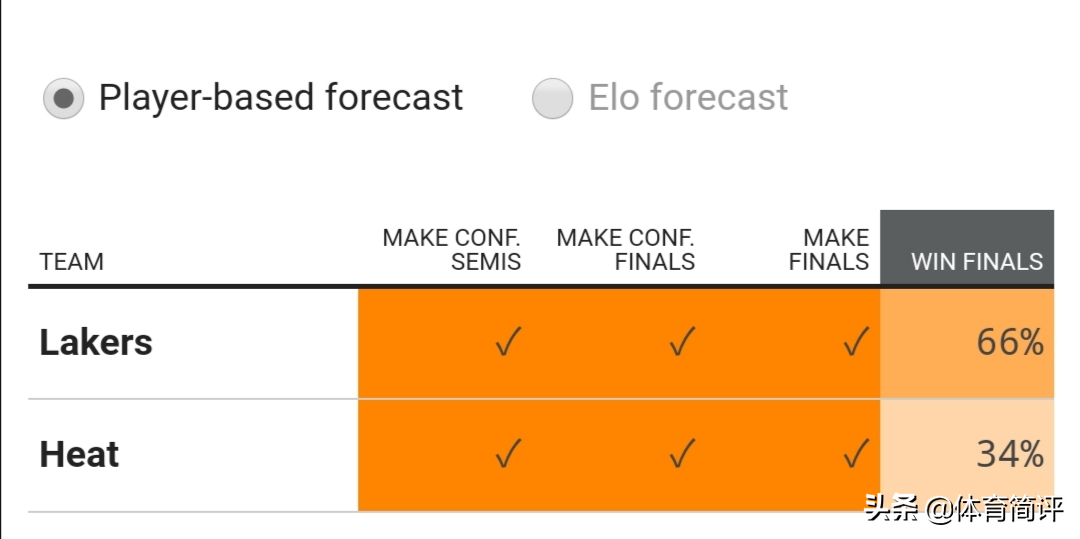Open the Lakers team row
The image size is (1080, 539).
coord(96,343)
